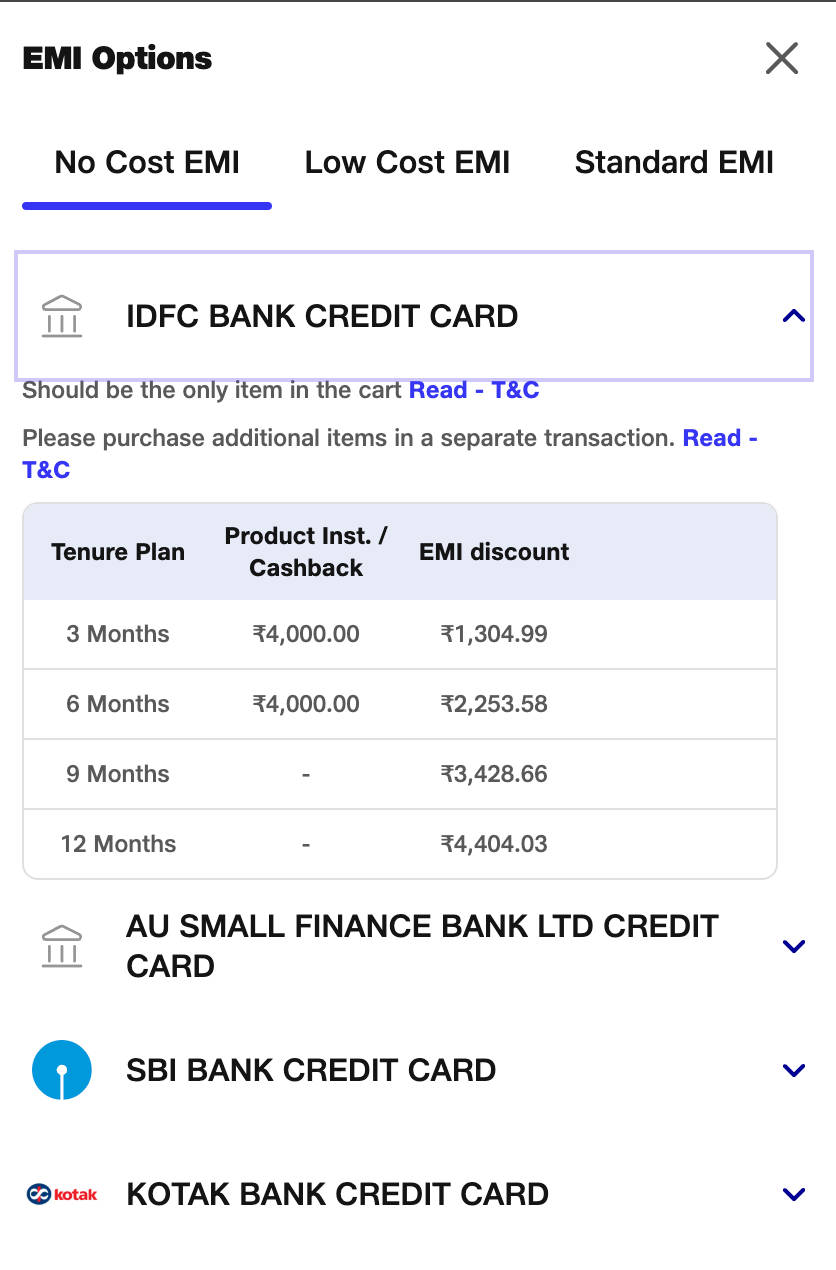836x1270 pixels.
Task: Choose the 9 Months tenure row
Action: click(x=118, y=774)
